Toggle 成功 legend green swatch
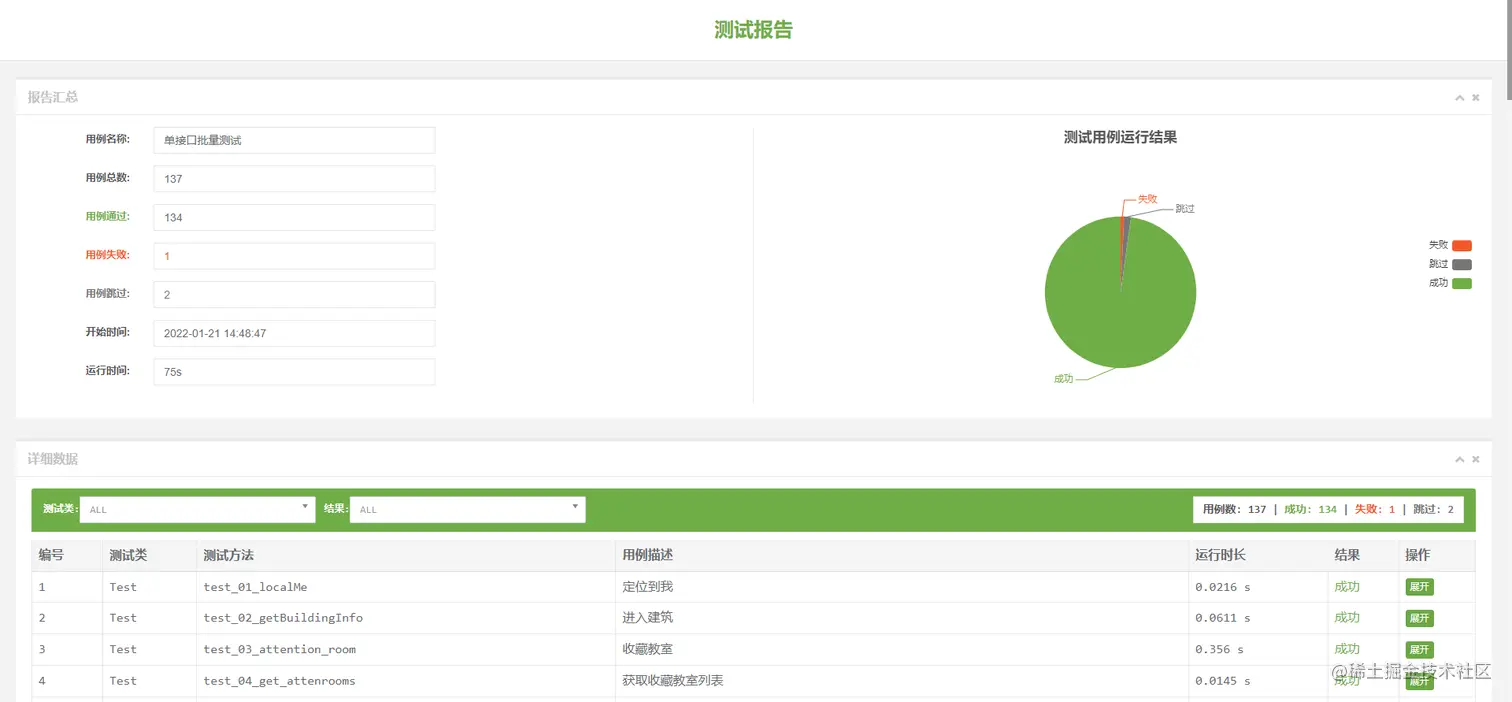Viewport: 1512px width, 702px height. tap(1462, 283)
